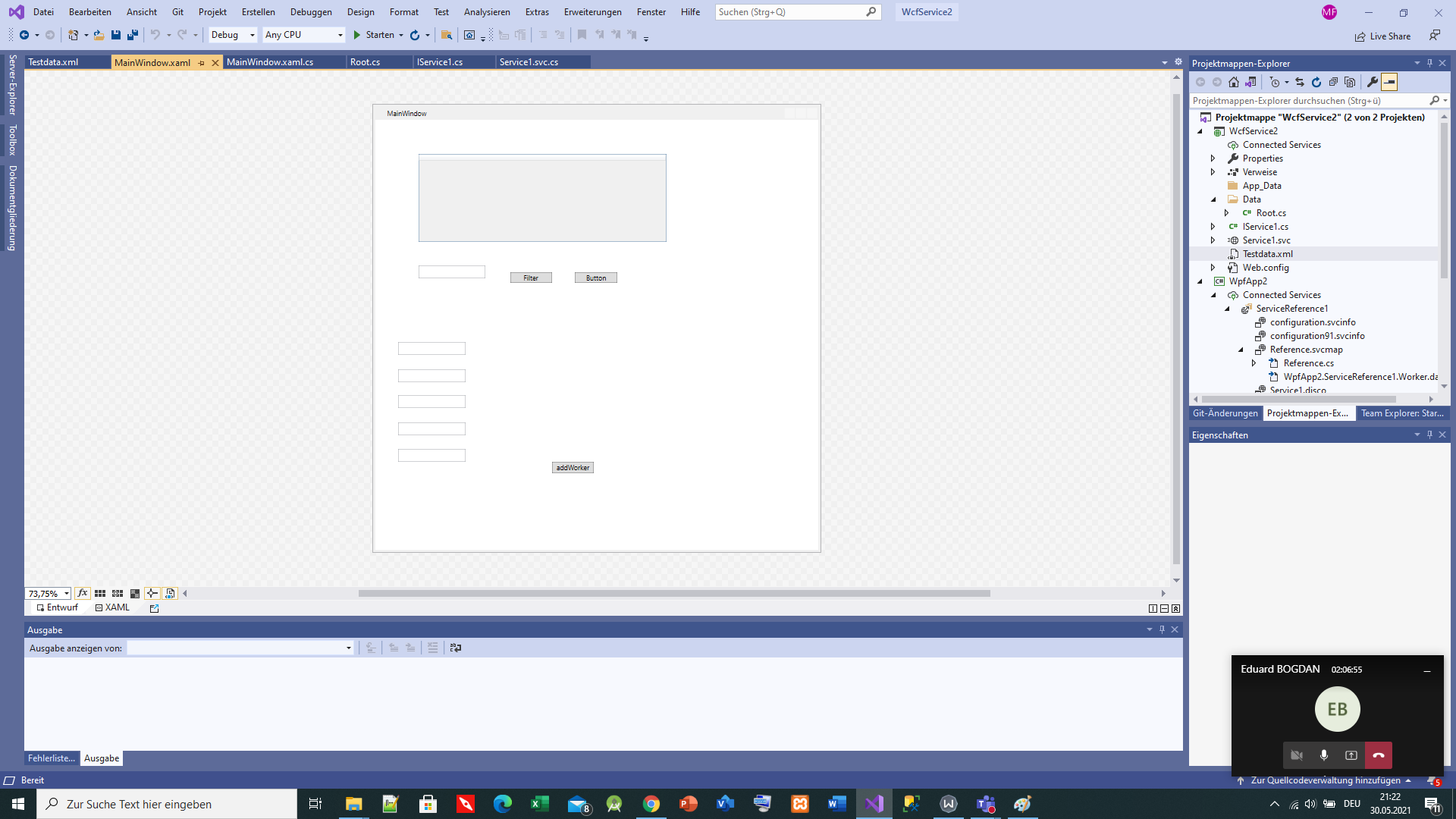
Task: Click the Suchen search box
Action: pyautogui.click(x=798, y=12)
